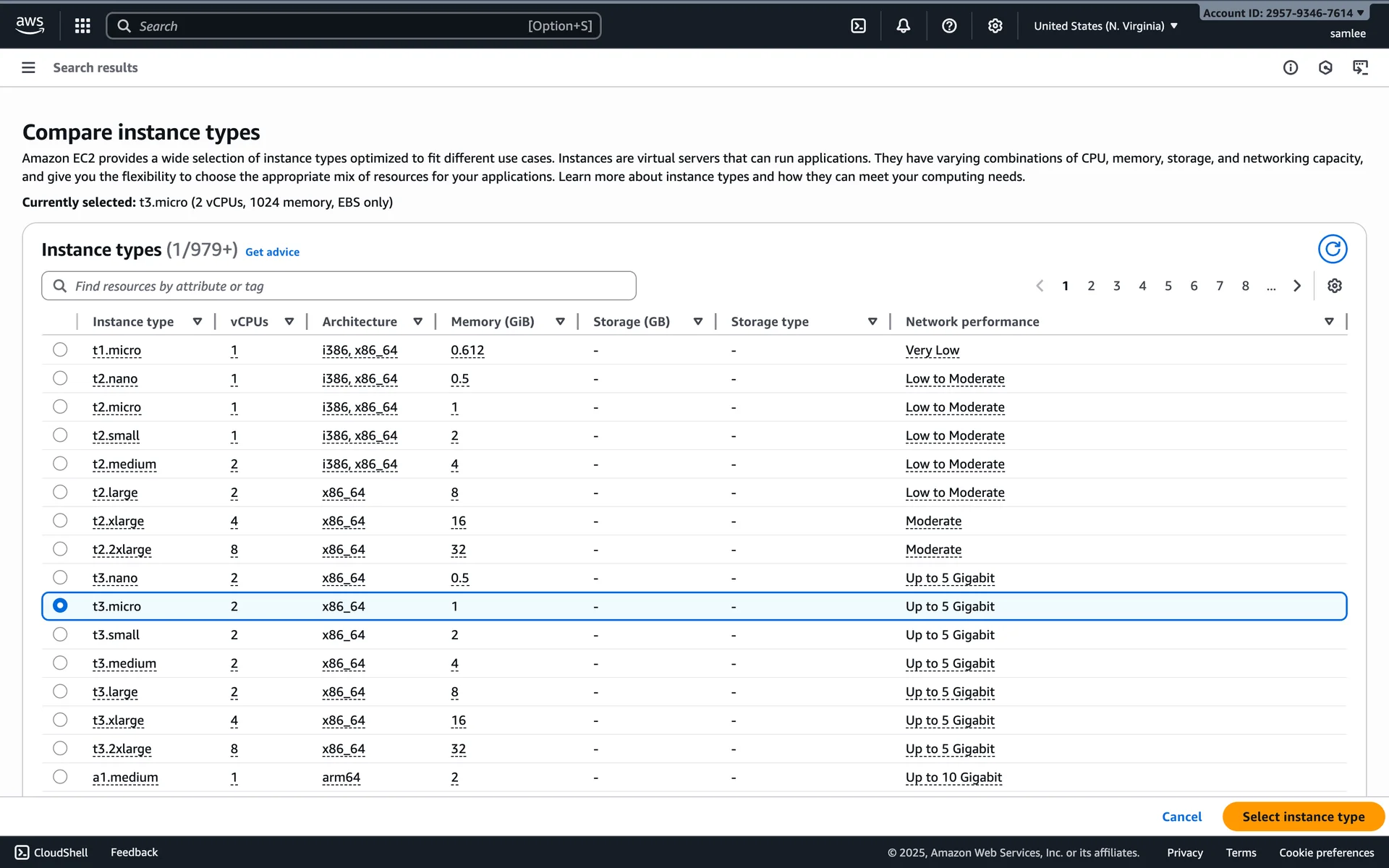Open the AWS services grid menu
This screenshot has height=868, width=1389.
click(82, 26)
